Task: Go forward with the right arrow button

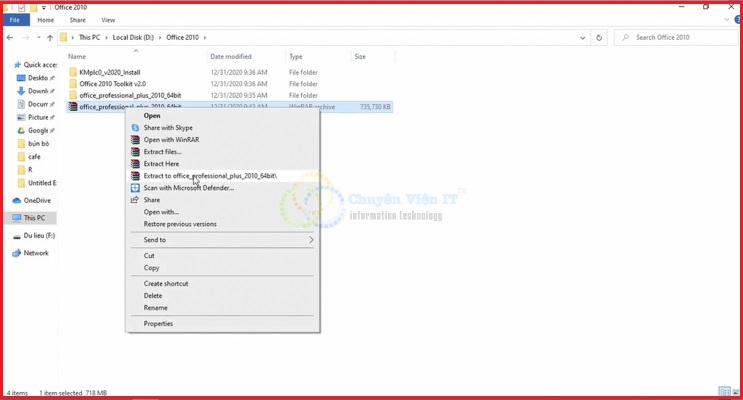Action: click(26, 37)
